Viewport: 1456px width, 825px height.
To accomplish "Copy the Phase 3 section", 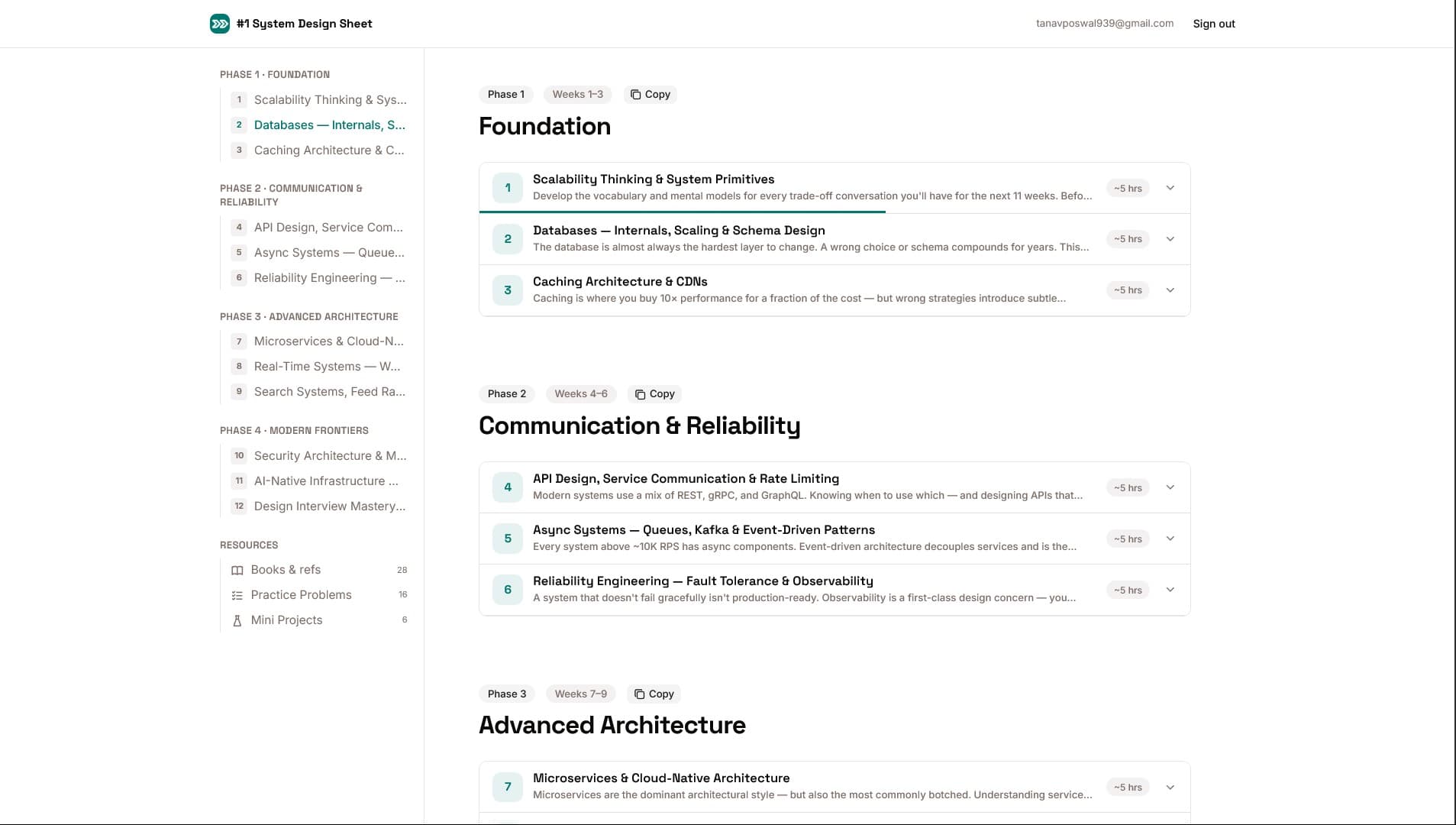I will pos(654,694).
